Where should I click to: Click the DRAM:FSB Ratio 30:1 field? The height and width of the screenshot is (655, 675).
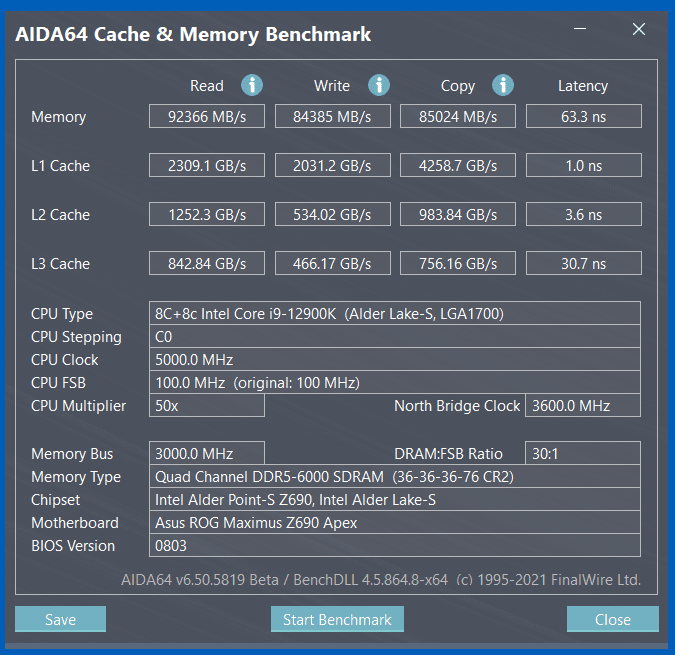click(x=583, y=453)
